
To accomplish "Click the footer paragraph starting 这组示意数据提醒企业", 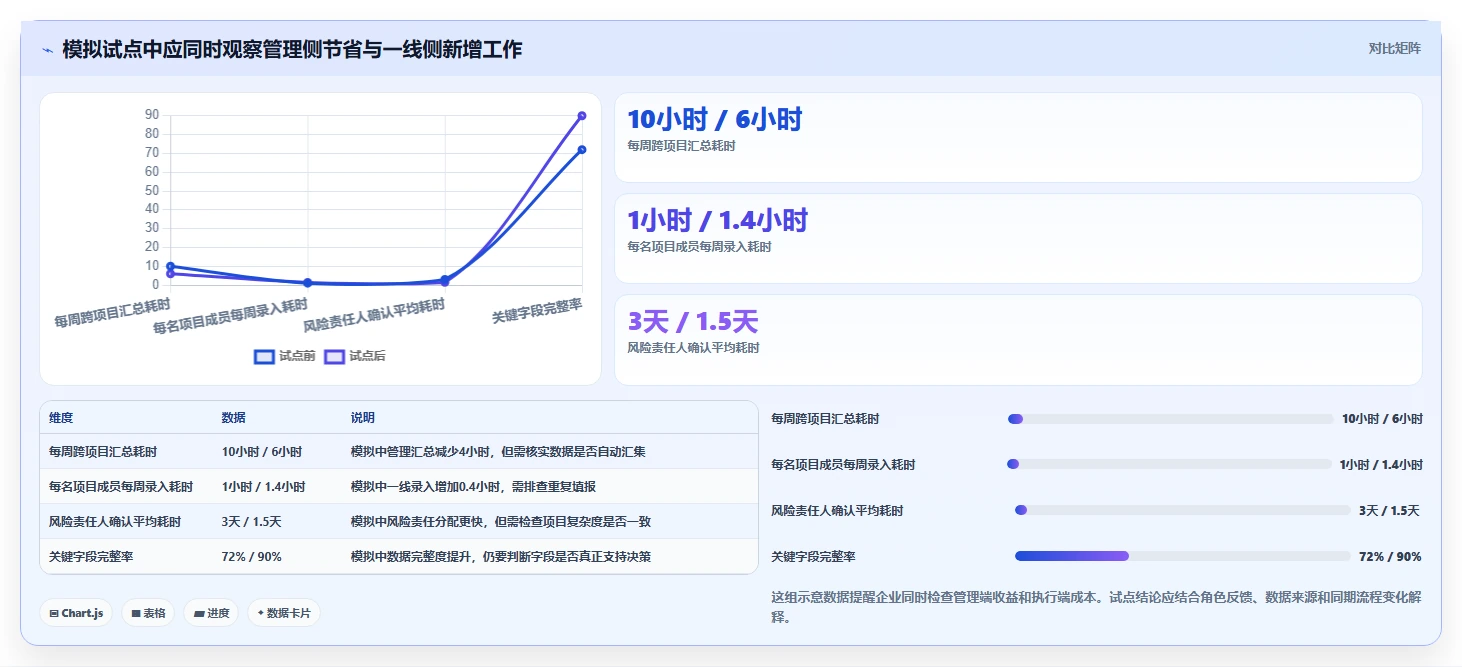I will pyautogui.click(x=1096, y=607).
